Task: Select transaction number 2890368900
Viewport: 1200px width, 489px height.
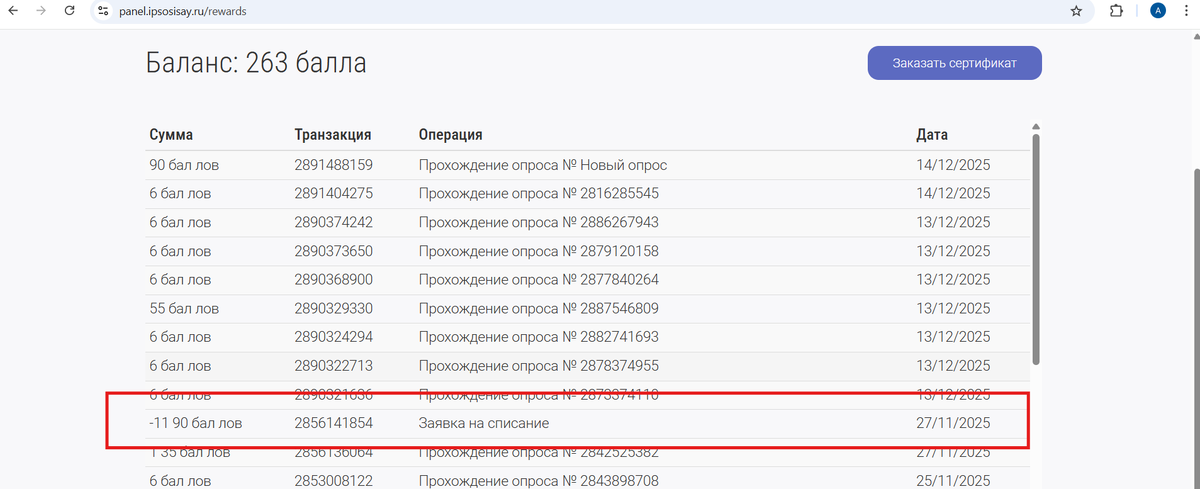Action: tap(333, 279)
